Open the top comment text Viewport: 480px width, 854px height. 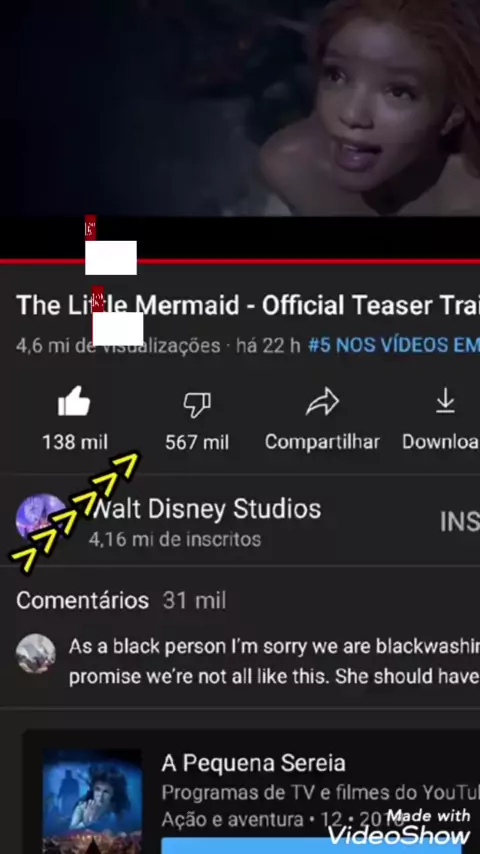pos(274,661)
